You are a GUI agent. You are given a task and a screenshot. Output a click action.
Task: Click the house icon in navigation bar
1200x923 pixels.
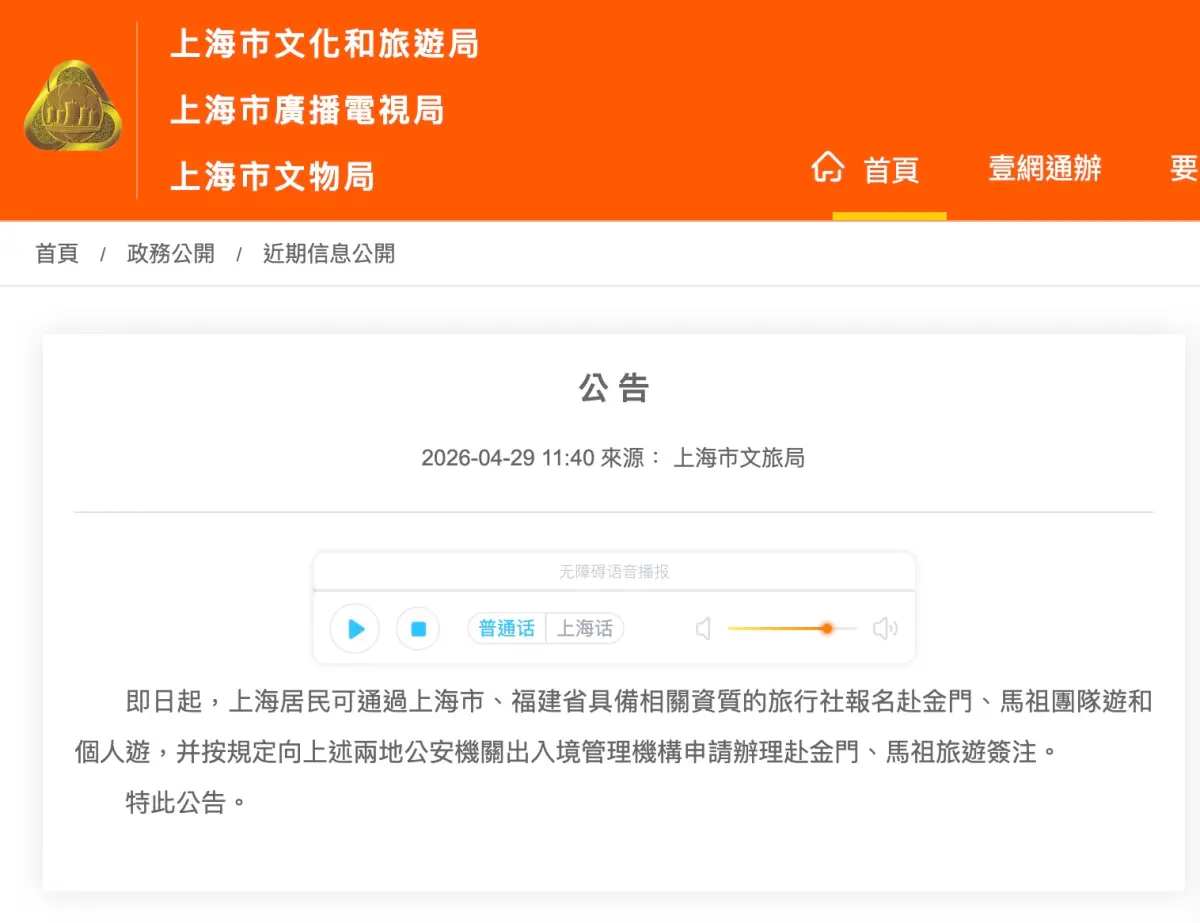pyautogui.click(x=827, y=168)
